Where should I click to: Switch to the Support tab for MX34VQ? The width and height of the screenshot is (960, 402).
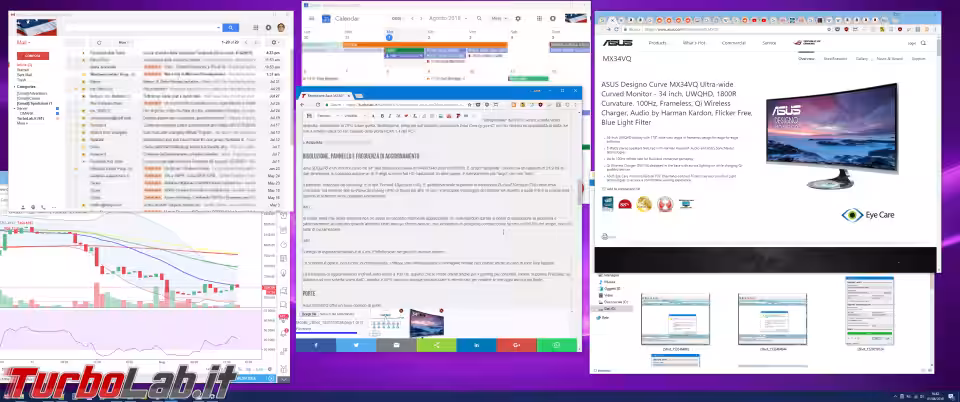[918, 59]
